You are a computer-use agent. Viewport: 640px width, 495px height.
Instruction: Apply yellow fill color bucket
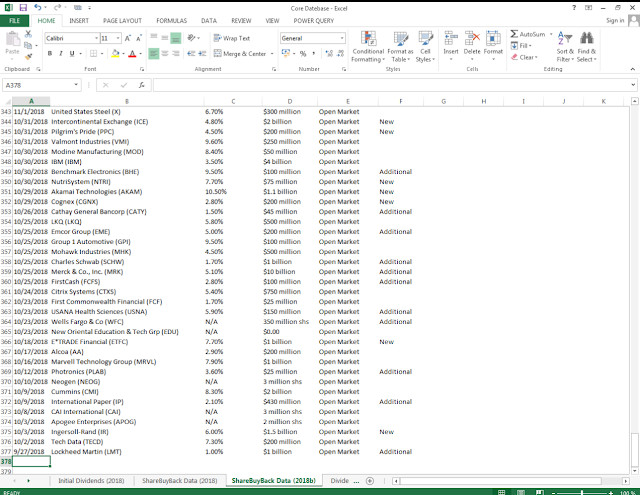click(x=116, y=53)
